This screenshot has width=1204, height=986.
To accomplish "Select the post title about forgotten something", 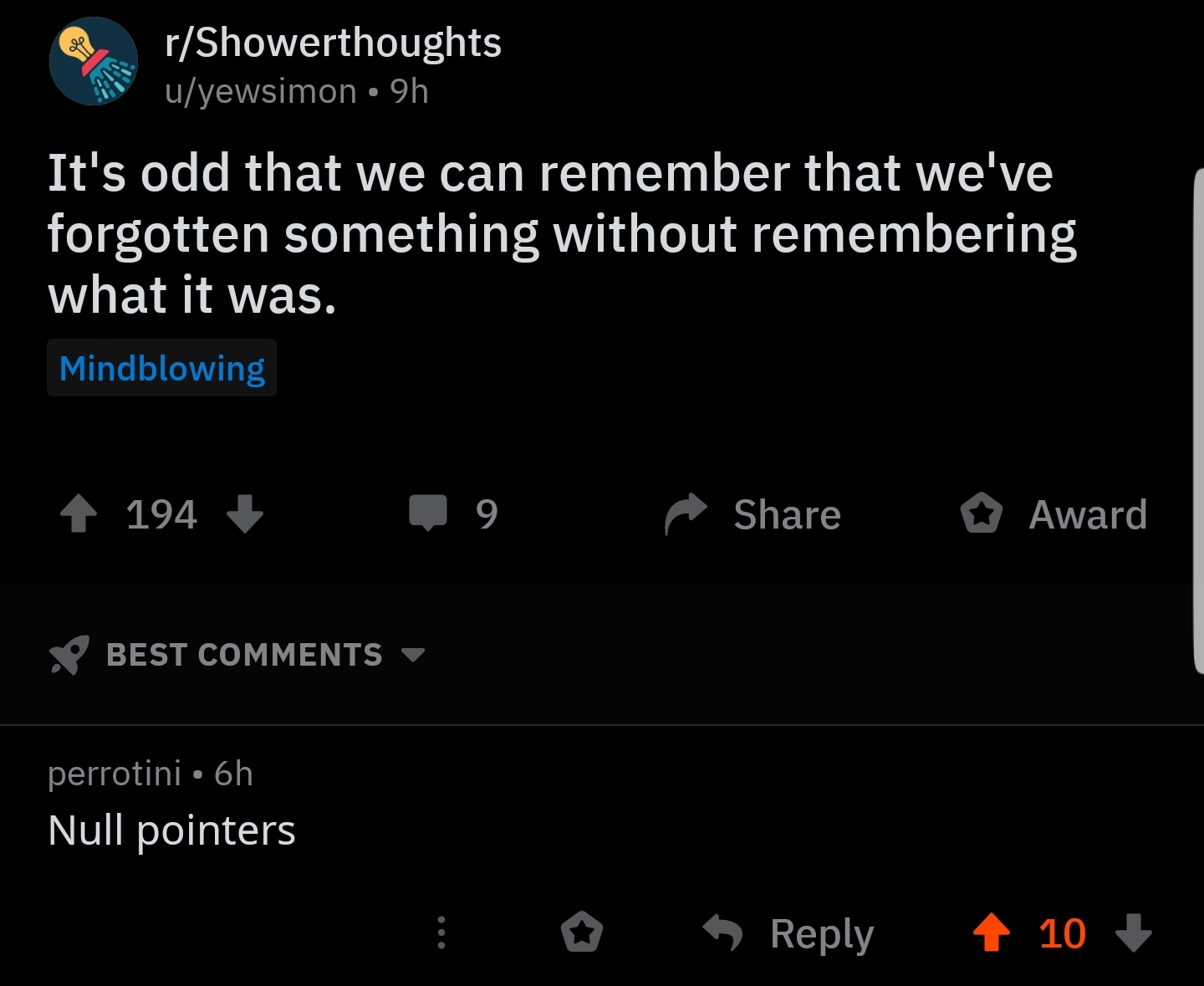I will pyautogui.click(x=562, y=233).
